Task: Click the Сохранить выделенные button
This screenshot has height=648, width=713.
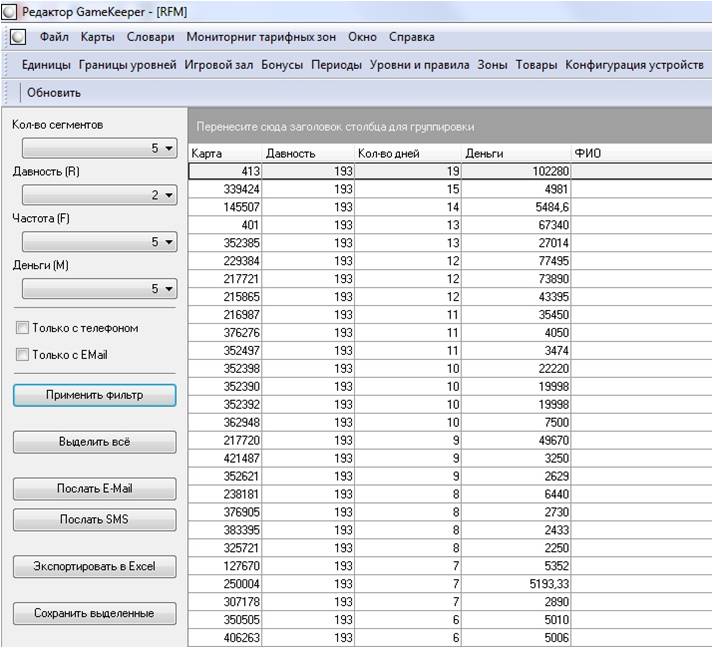Action: tap(95, 613)
